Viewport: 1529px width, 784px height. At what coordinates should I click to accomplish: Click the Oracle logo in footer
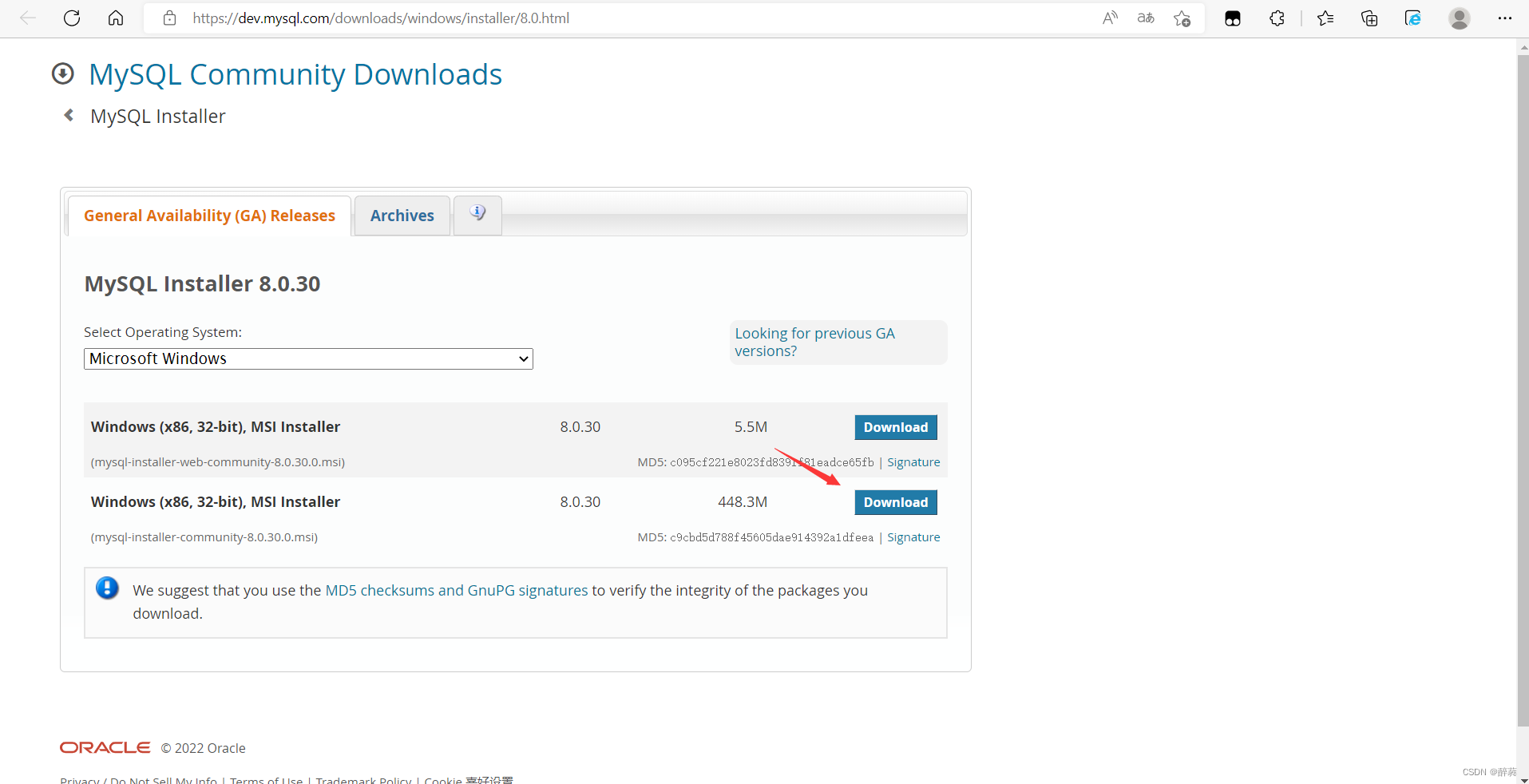[x=105, y=747]
